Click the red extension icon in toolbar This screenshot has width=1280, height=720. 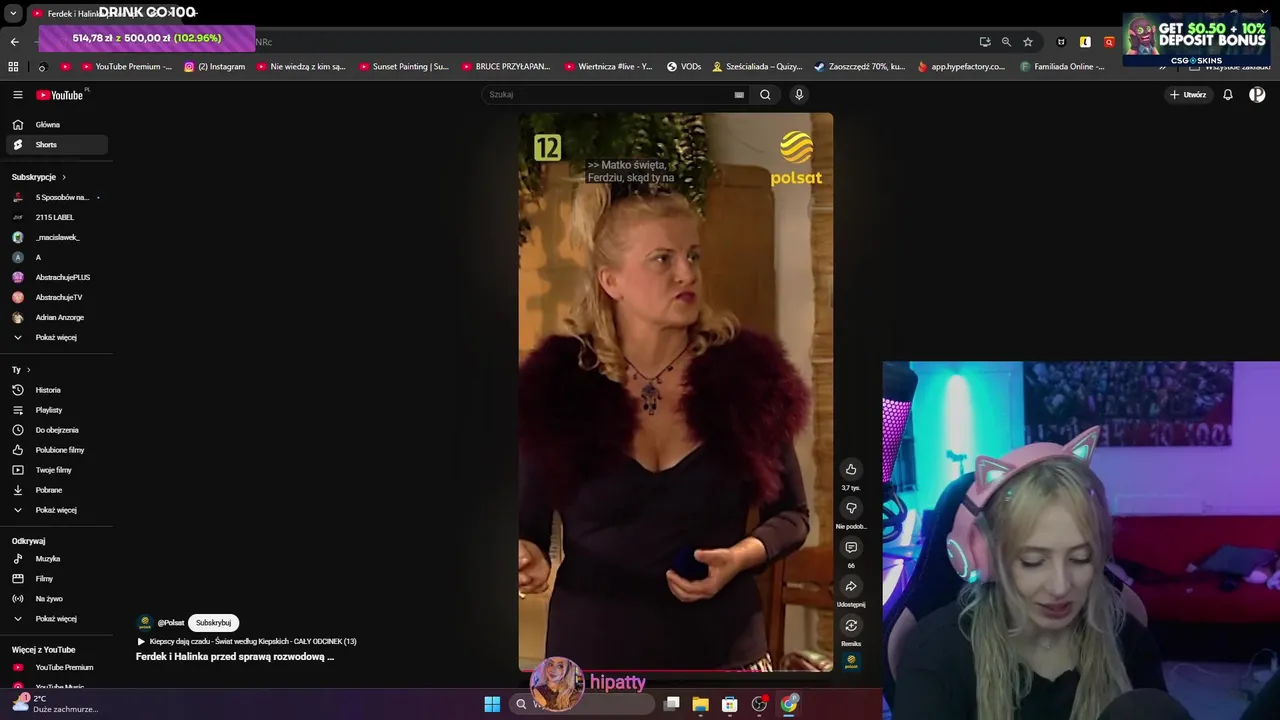tap(1109, 42)
